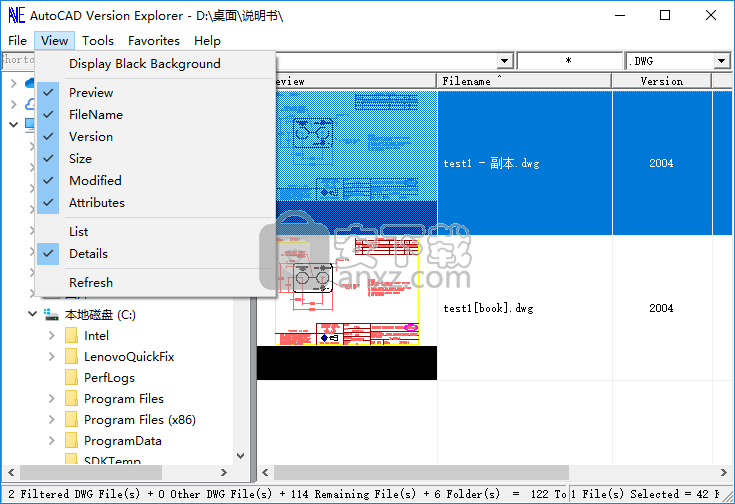Viewport: 735px width, 504px height.
Task: Click folder tree horizontal scroll left arrow
Action: coord(11,472)
